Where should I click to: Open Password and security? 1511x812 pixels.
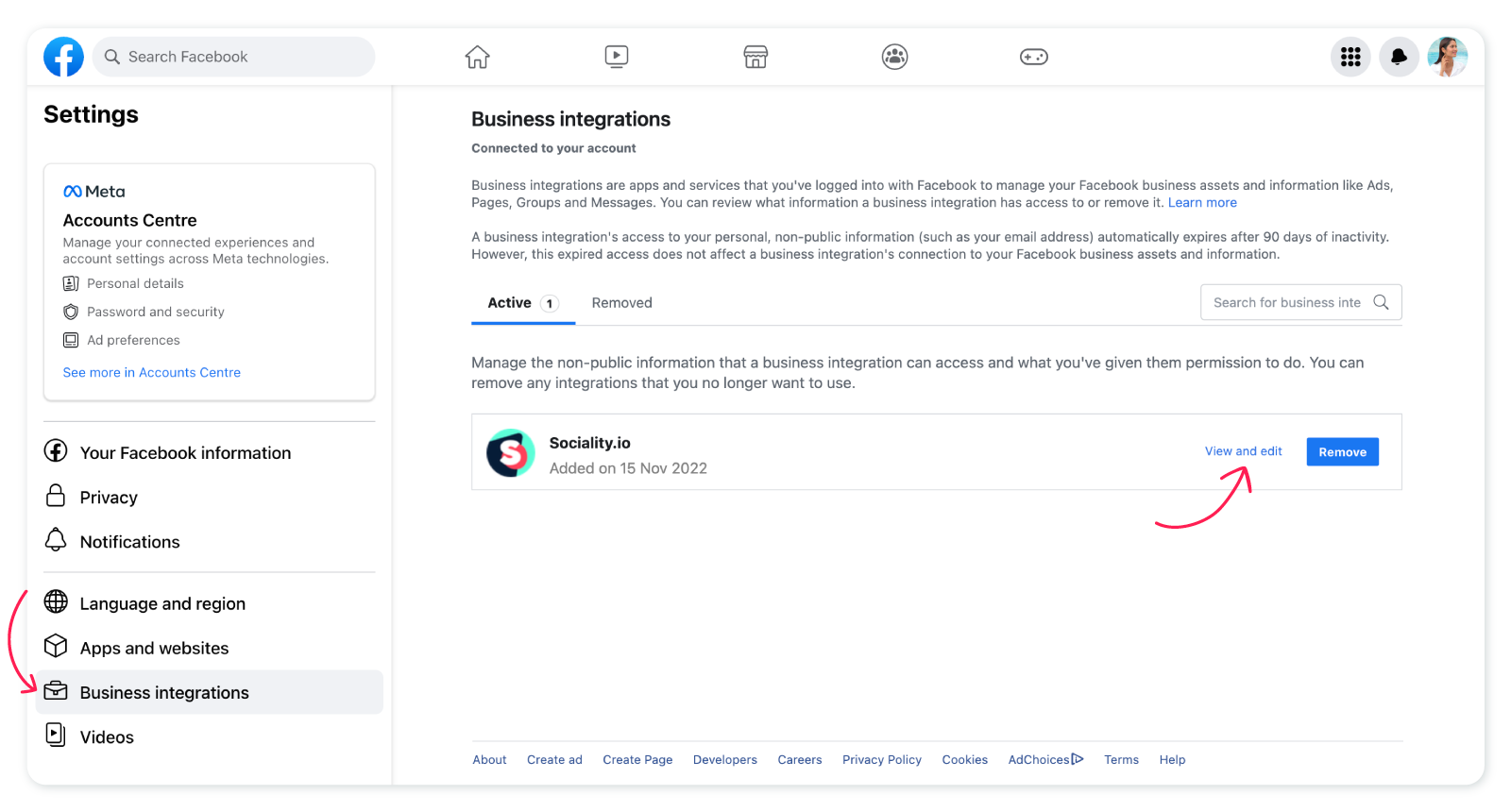pyautogui.click(x=144, y=312)
